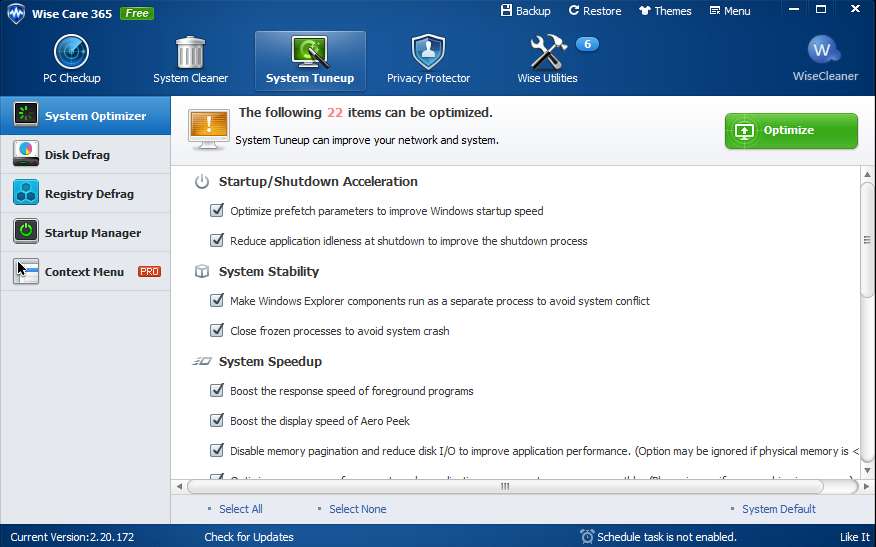Select the Disk Defrag sidebar icon
This screenshot has width=876, height=547.
click(27, 154)
